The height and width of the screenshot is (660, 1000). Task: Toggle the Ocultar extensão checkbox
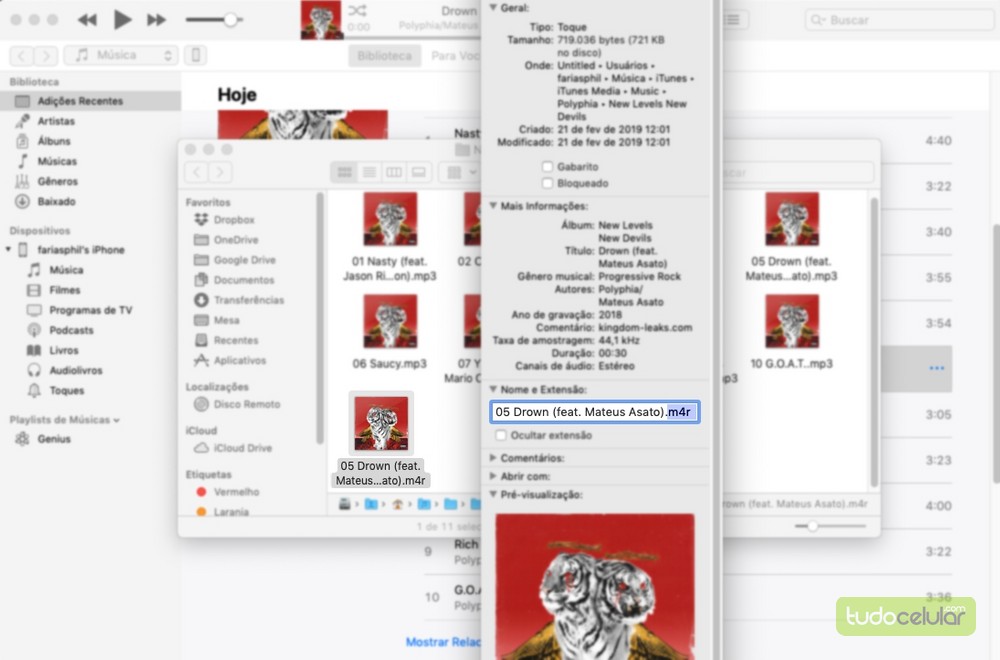coord(501,436)
